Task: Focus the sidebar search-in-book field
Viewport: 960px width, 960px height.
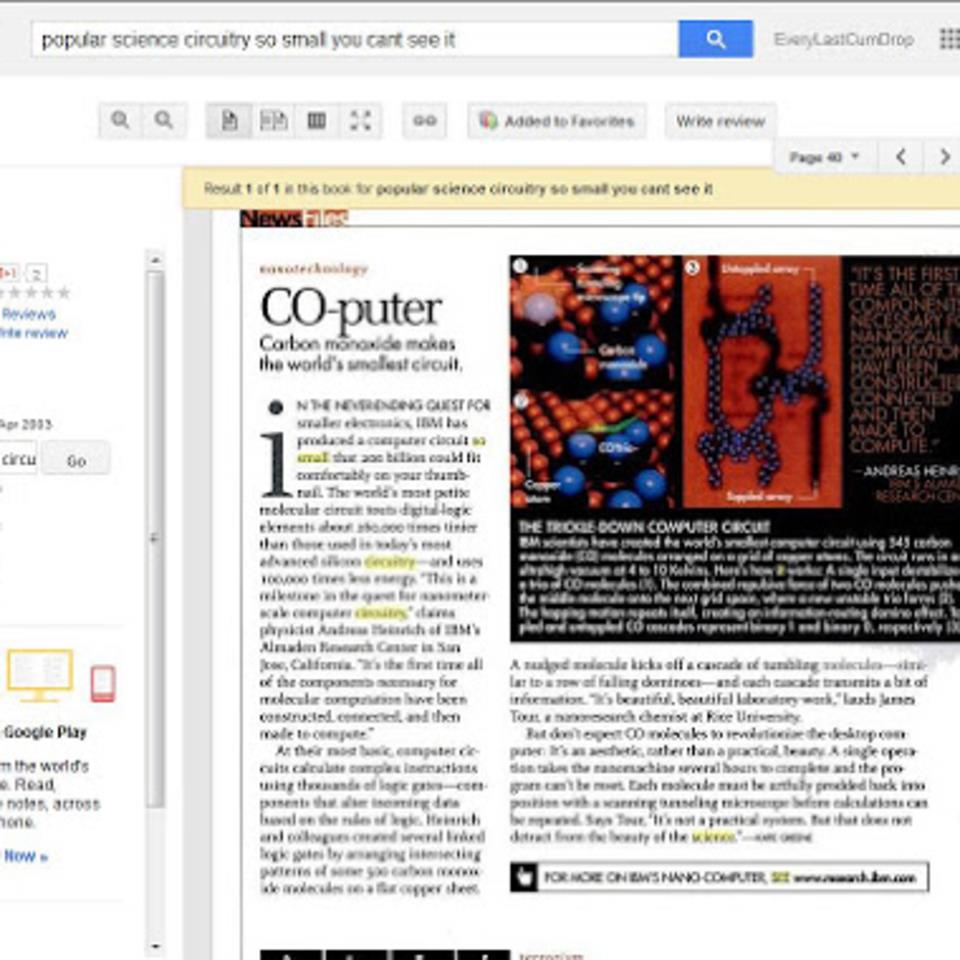Action: point(18,459)
